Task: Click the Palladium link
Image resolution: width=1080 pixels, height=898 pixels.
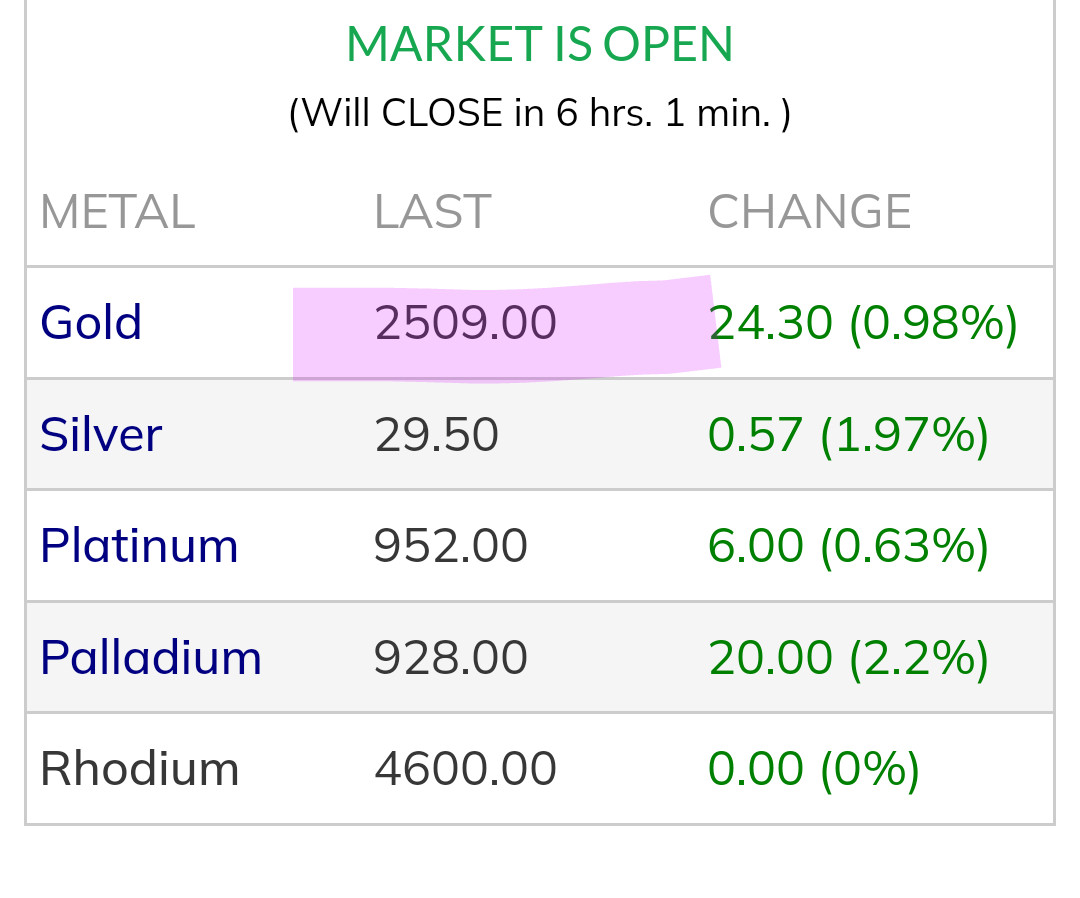Action: click(151, 658)
